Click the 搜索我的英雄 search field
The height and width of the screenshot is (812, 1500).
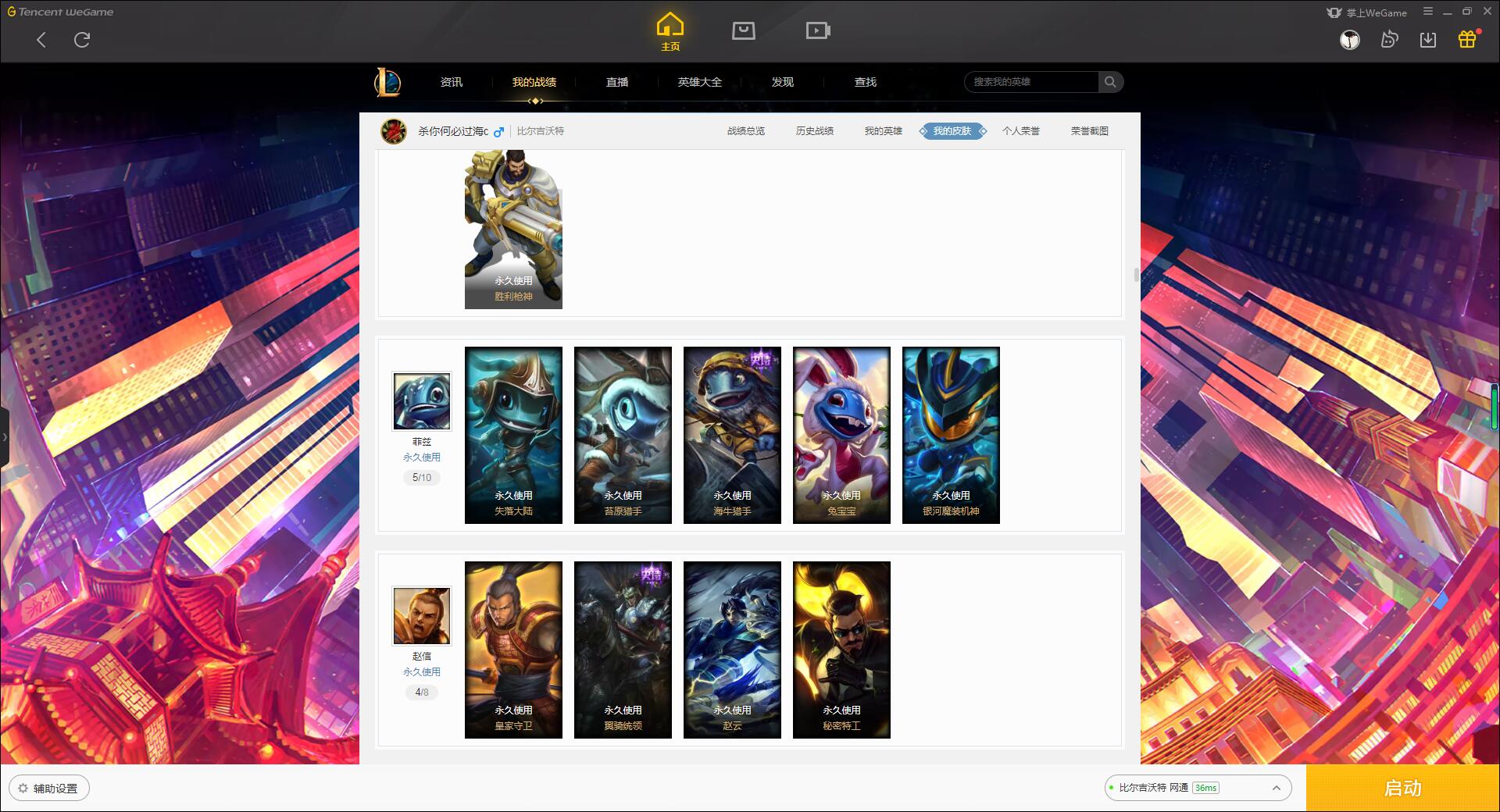tap(1032, 82)
